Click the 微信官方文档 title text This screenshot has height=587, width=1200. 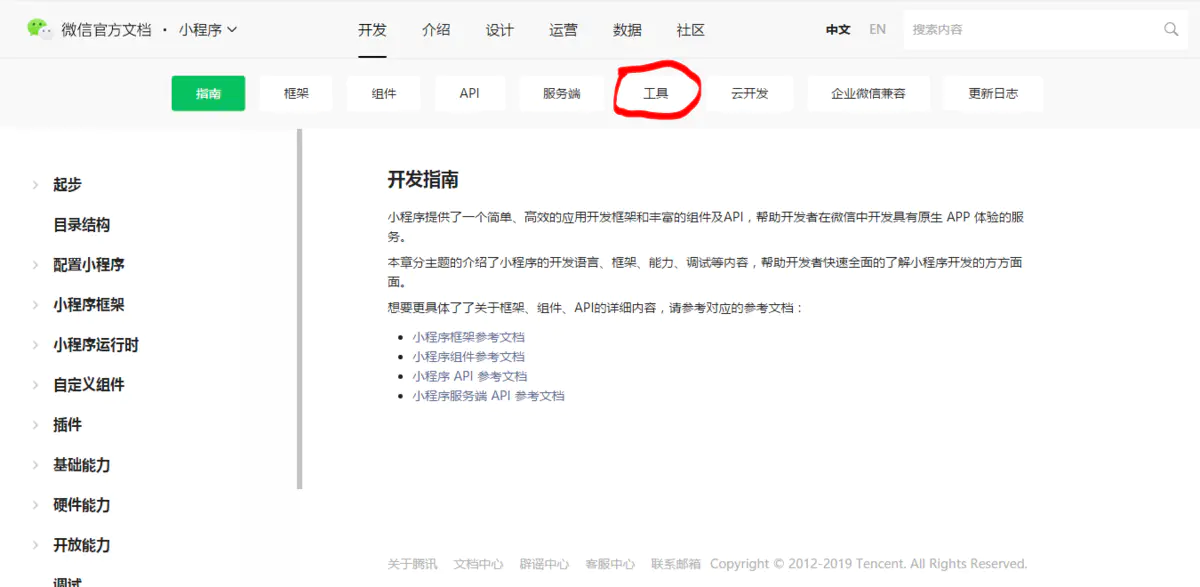(106, 30)
